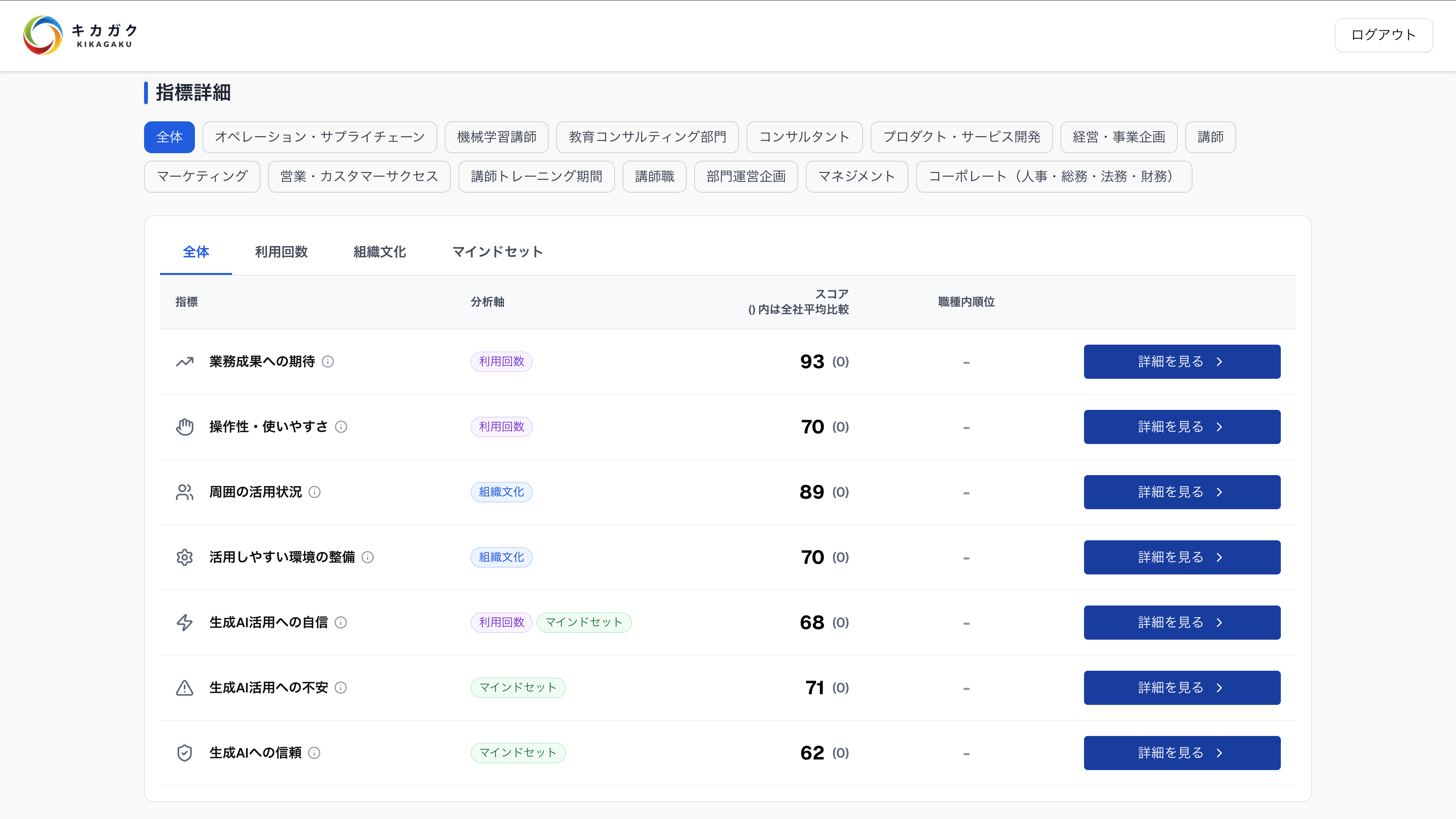Click the gear icon for 活用しやすい環境の整備

click(x=184, y=557)
